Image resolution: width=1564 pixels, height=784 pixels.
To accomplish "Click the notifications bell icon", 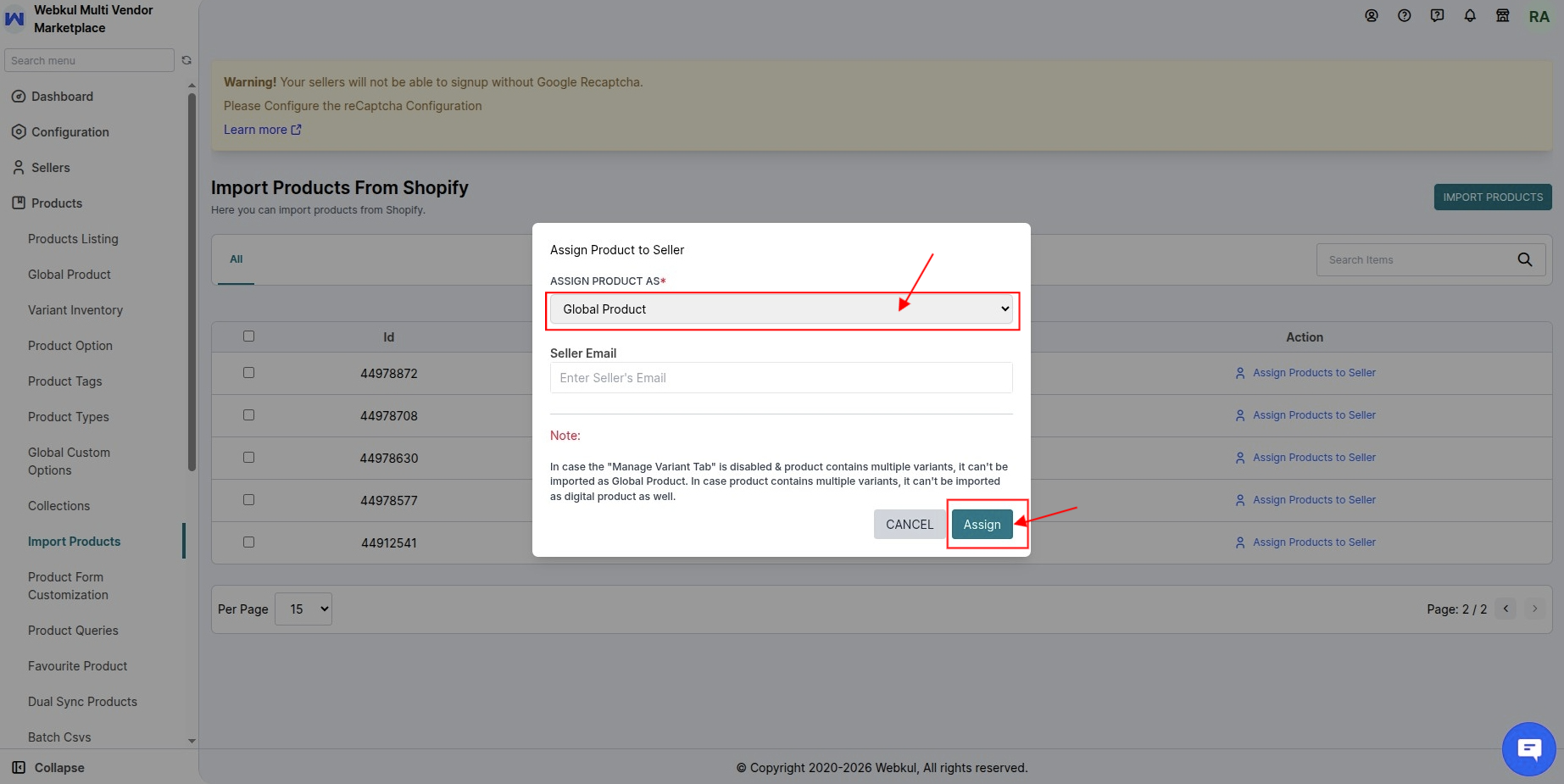I will point(1470,15).
